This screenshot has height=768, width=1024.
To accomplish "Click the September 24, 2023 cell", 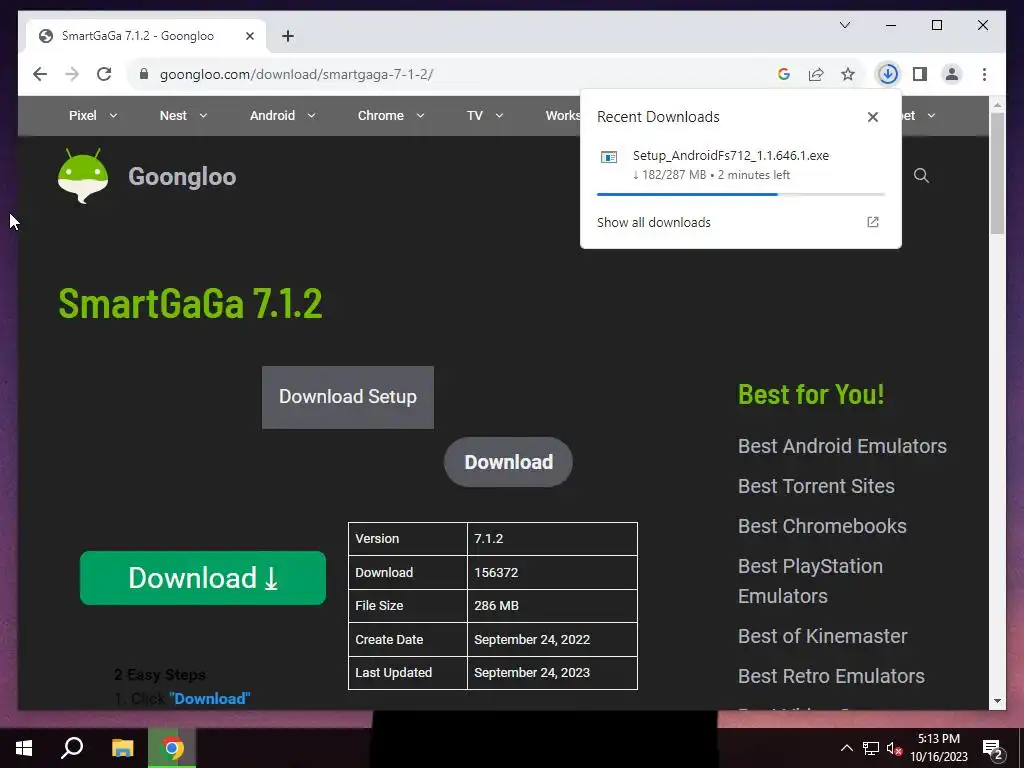I will [552, 673].
